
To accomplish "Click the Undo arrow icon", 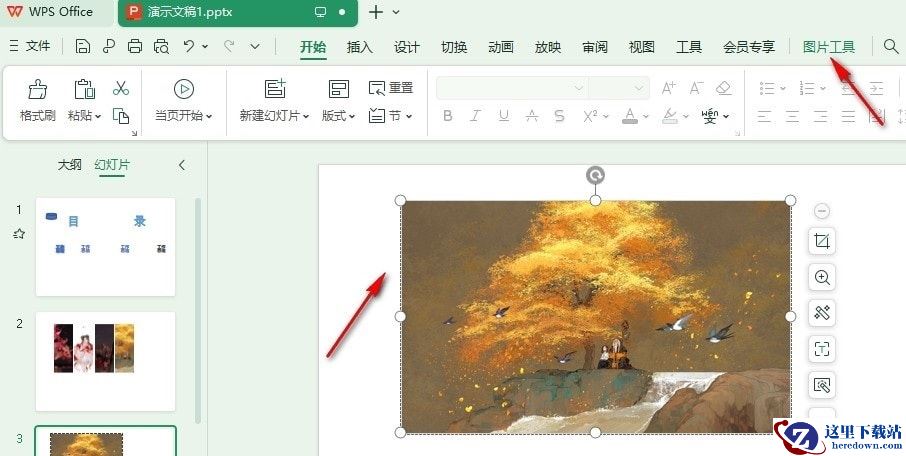I will [189, 46].
